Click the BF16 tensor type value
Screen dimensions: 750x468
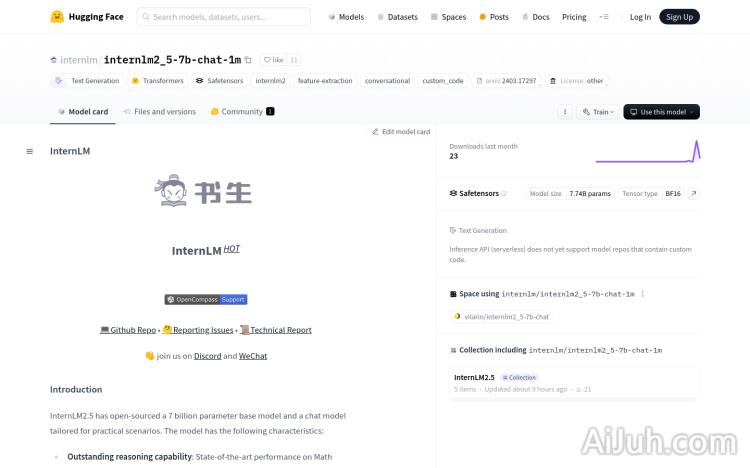(673, 194)
